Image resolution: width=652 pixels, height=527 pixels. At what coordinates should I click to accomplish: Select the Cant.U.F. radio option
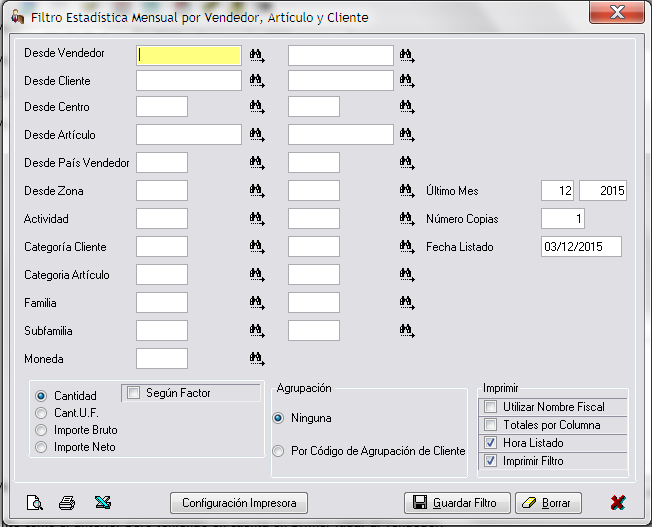coord(41,413)
